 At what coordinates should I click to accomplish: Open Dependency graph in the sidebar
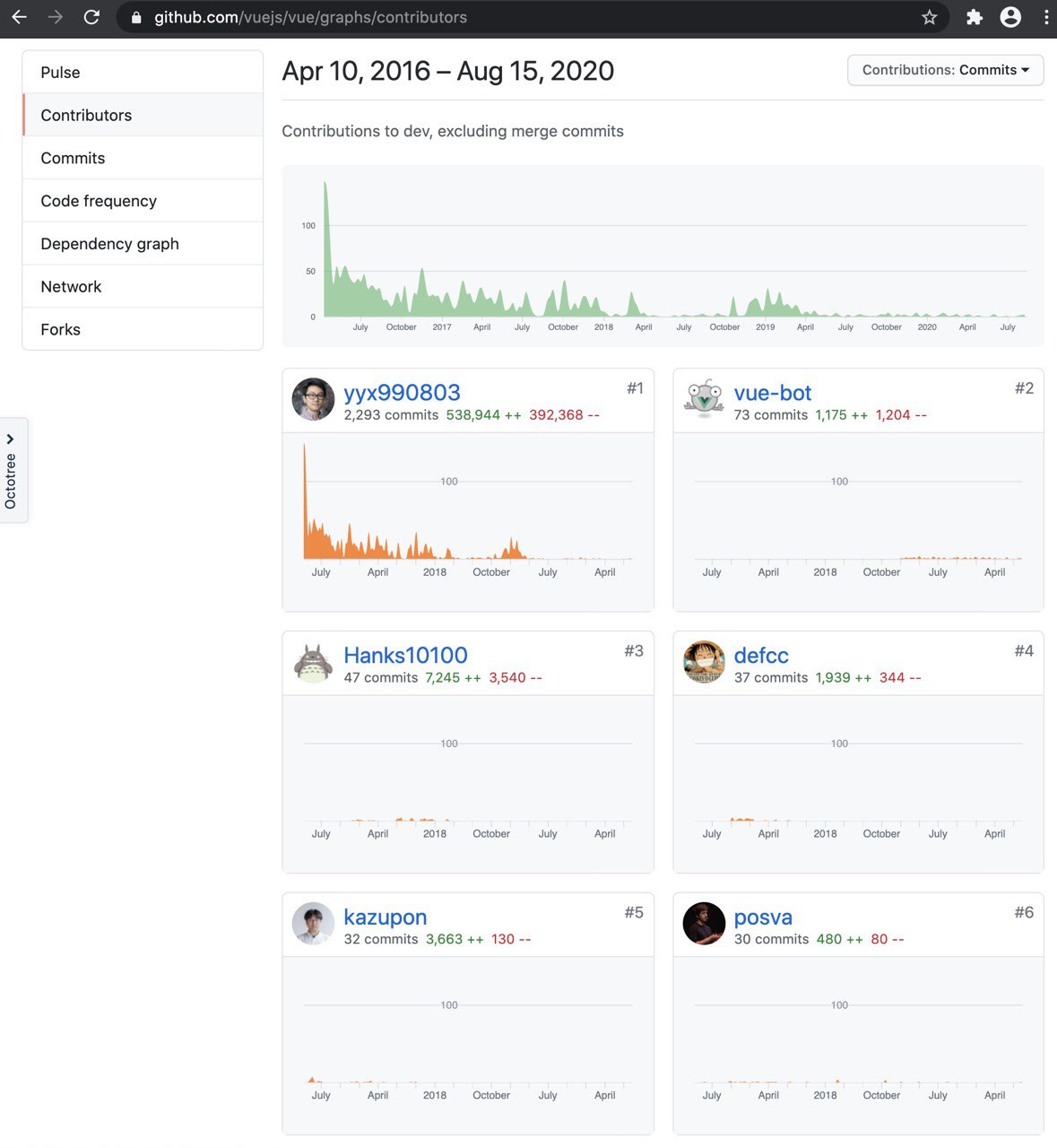[x=143, y=244]
